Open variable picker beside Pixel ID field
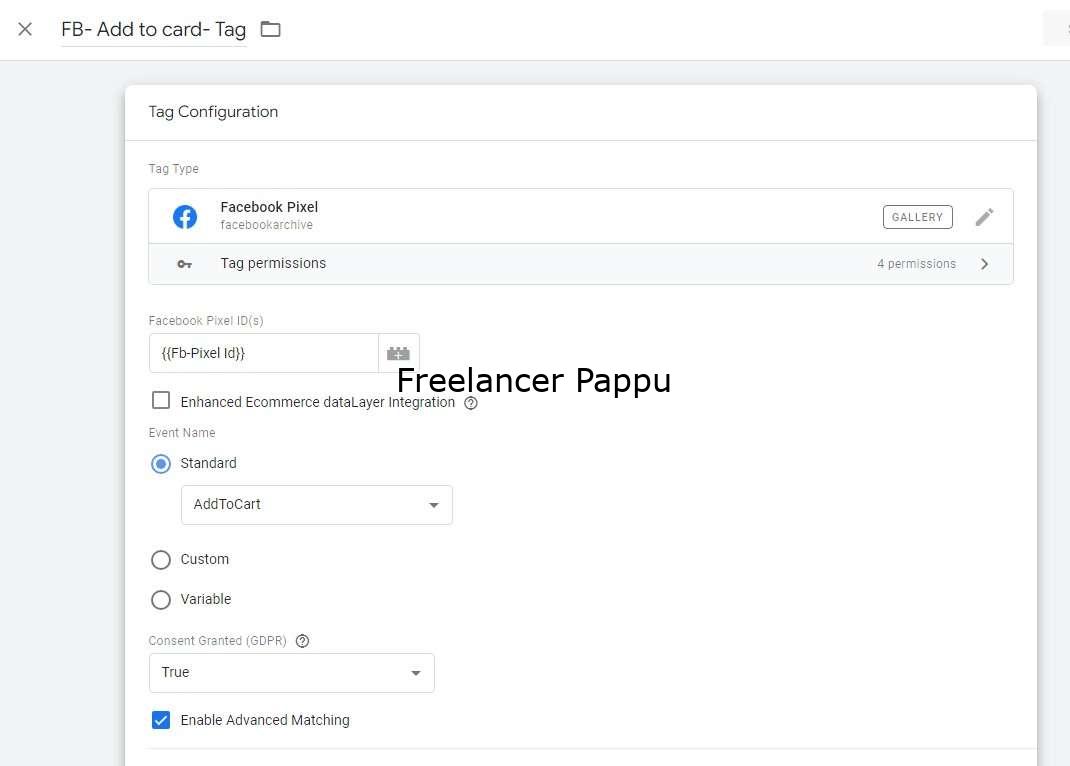The height and width of the screenshot is (766, 1070). point(399,353)
